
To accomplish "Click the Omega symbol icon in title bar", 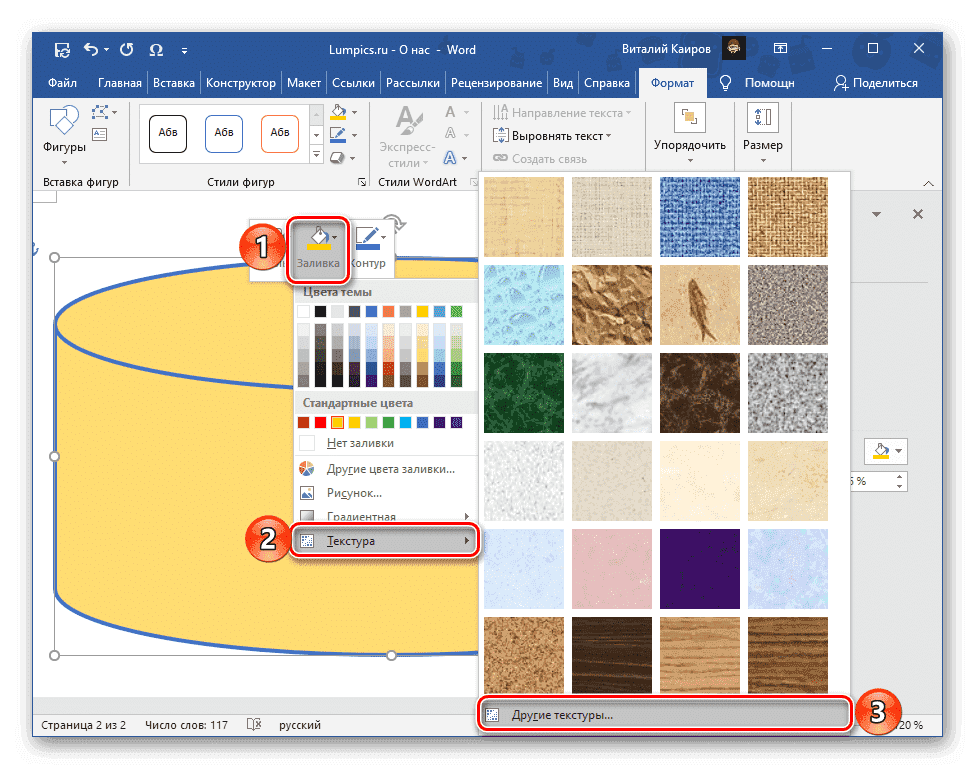I will tap(156, 49).
